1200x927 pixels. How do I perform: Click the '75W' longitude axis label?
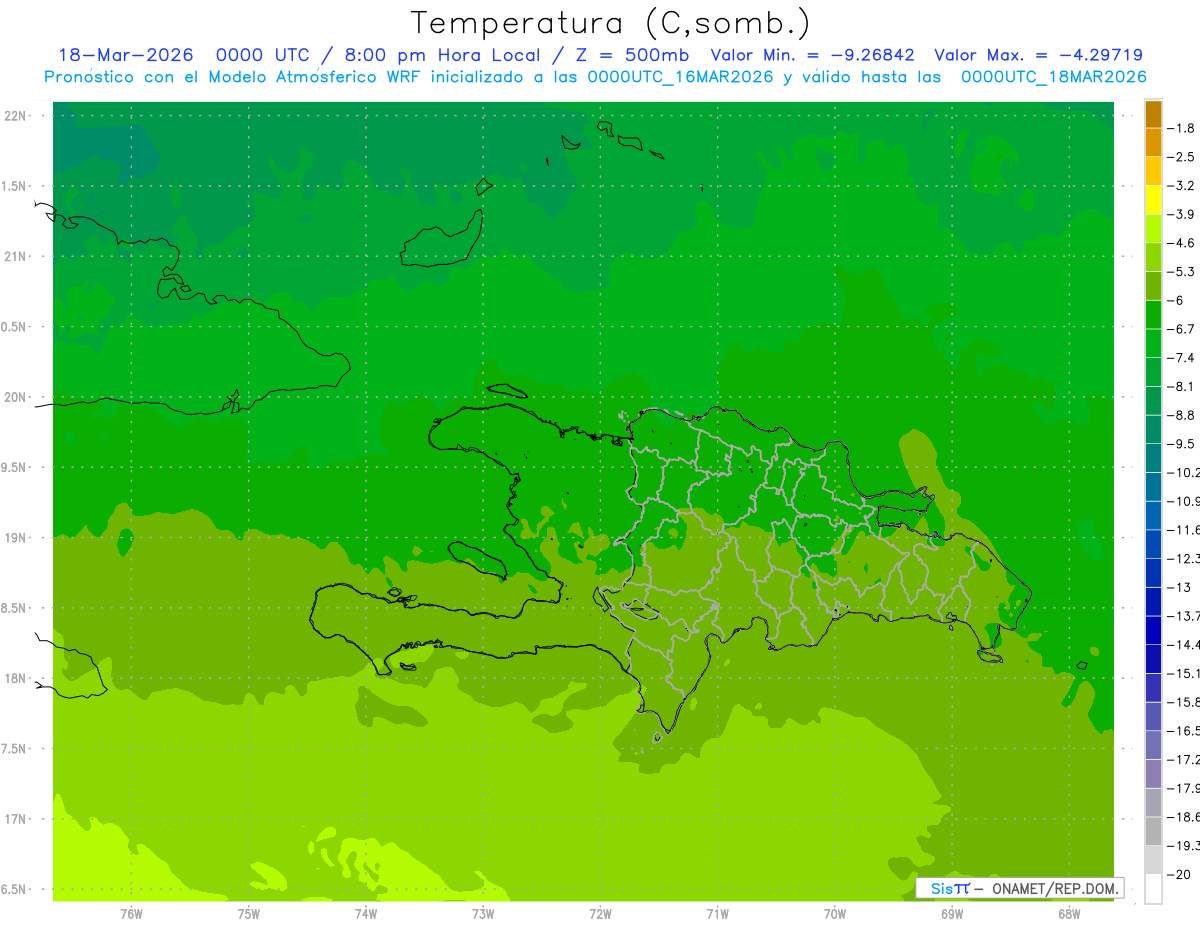tap(249, 914)
